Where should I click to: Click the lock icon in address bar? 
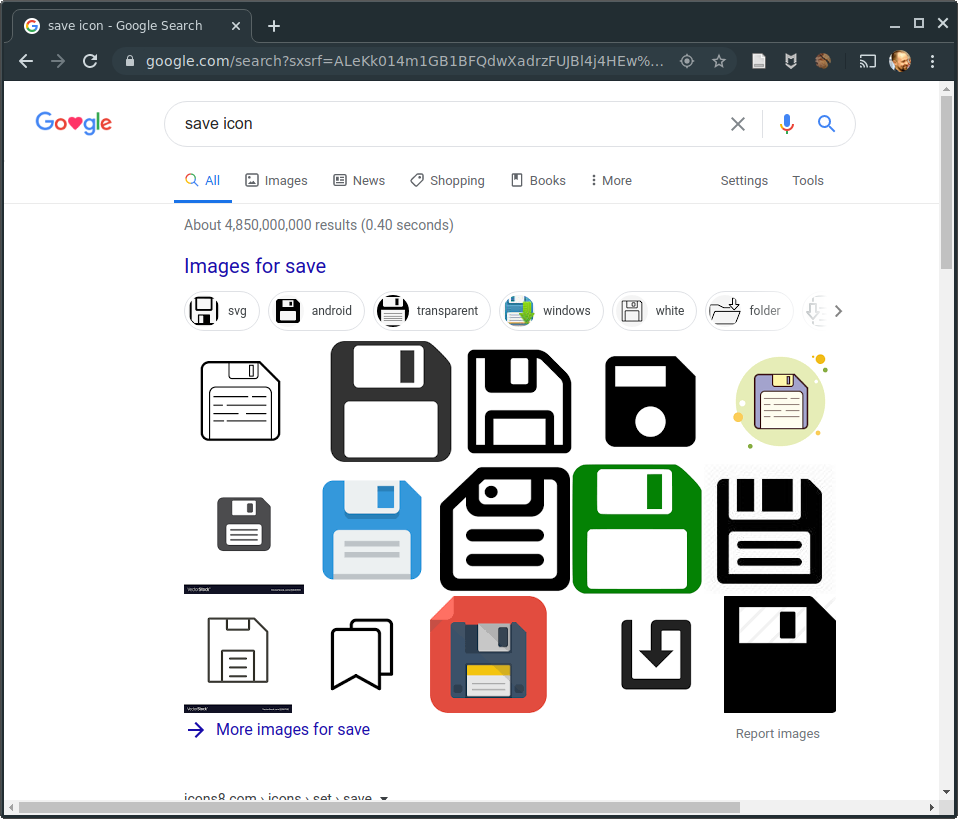(130, 61)
